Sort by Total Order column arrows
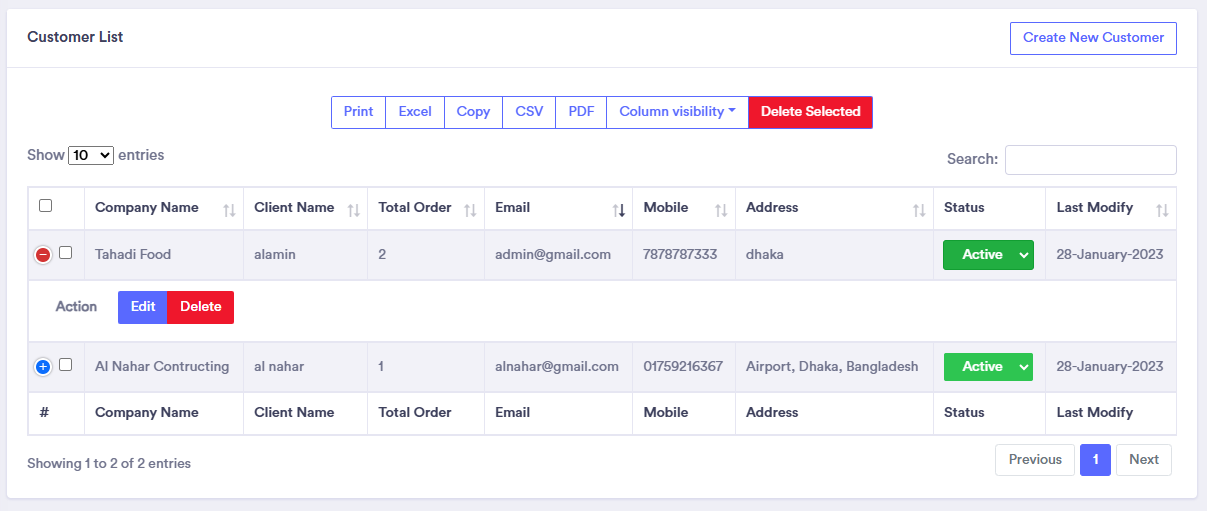The height and width of the screenshot is (511, 1207). tap(470, 210)
